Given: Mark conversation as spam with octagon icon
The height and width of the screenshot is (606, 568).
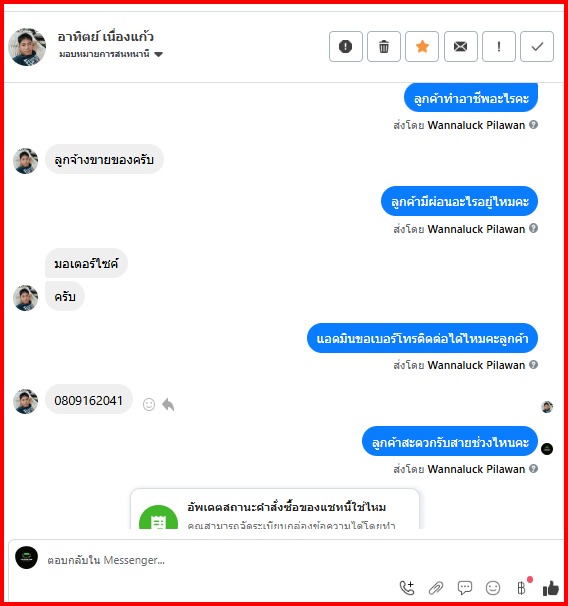Looking at the screenshot, I should coord(345,47).
